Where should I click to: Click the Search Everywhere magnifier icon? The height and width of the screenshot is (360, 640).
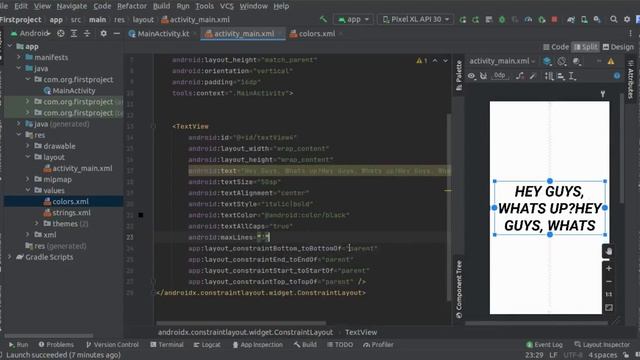(x=613, y=19)
